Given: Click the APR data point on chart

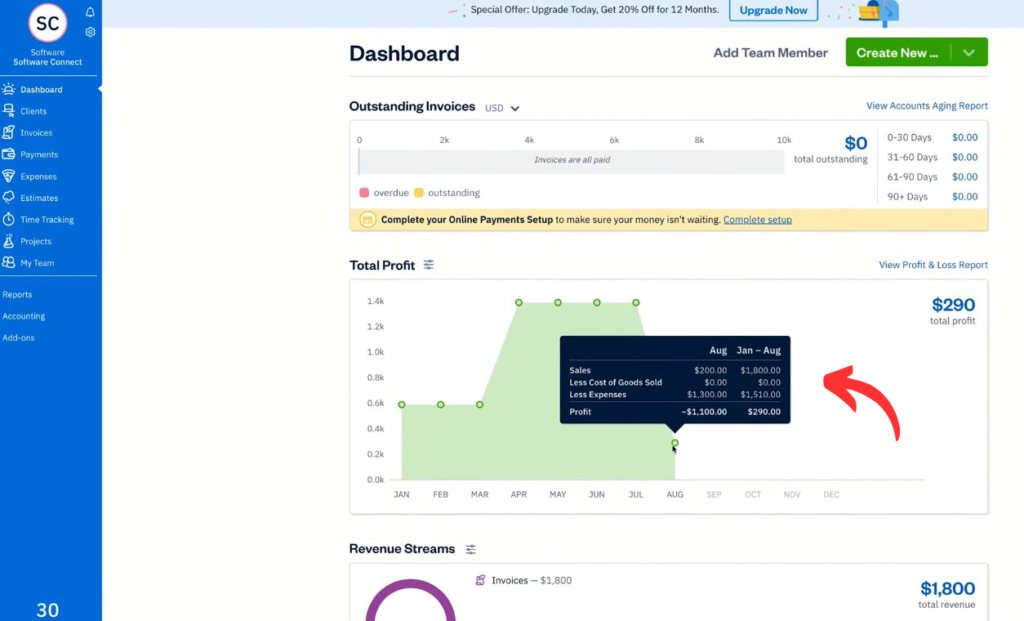Looking at the screenshot, I should pos(519,302).
